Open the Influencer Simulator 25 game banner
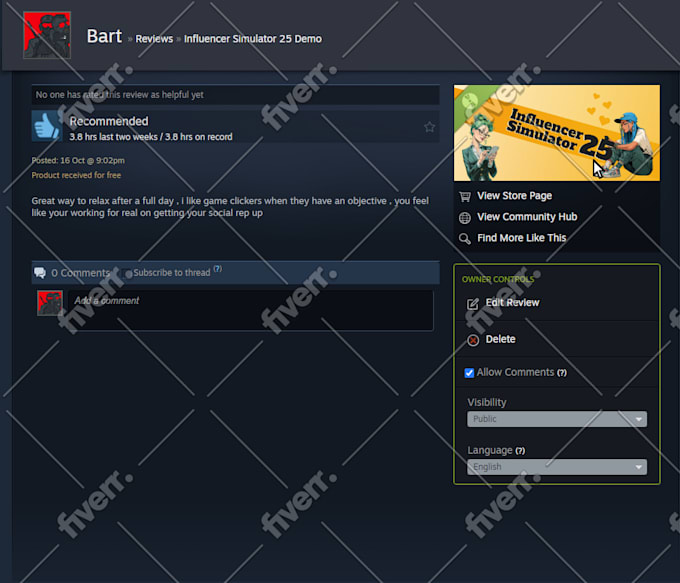 coord(557,133)
